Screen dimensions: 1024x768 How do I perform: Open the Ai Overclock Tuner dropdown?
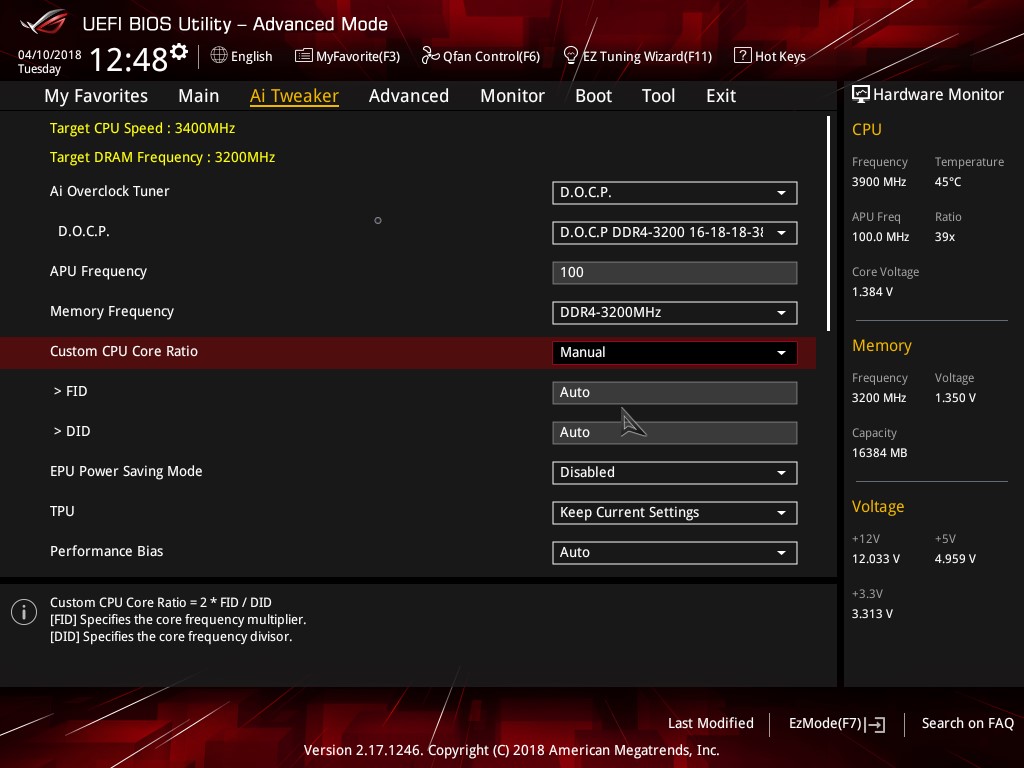674,192
